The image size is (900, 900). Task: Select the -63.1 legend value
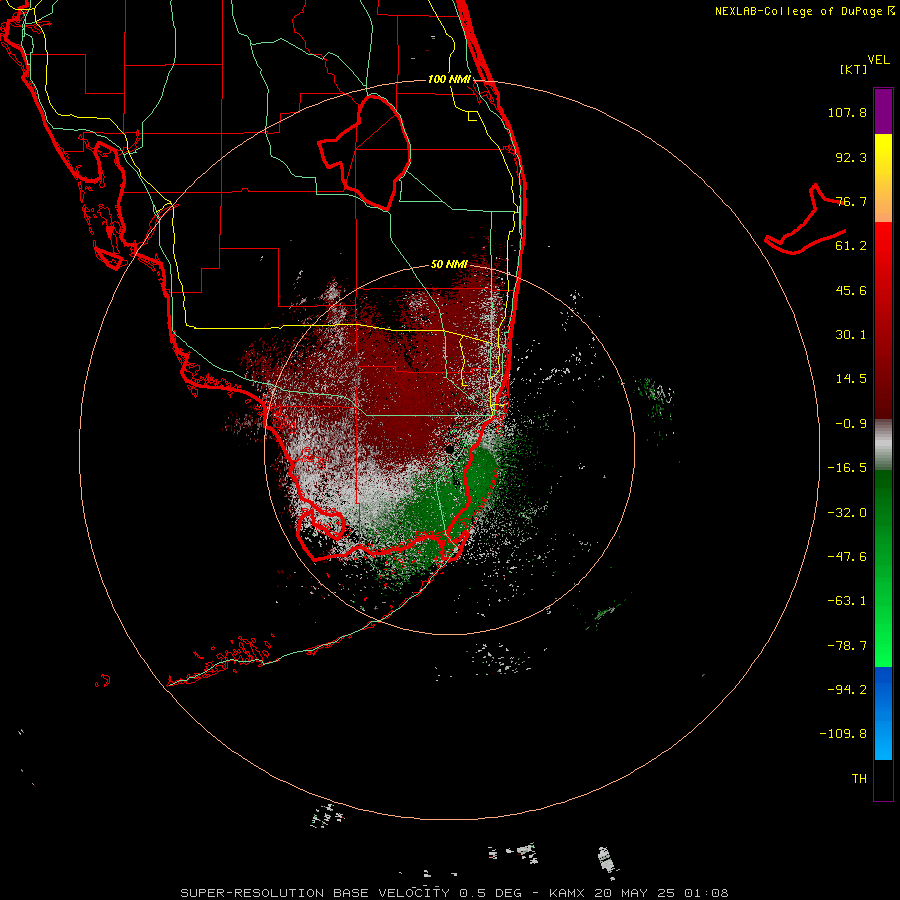pyautogui.click(x=847, y=601)
